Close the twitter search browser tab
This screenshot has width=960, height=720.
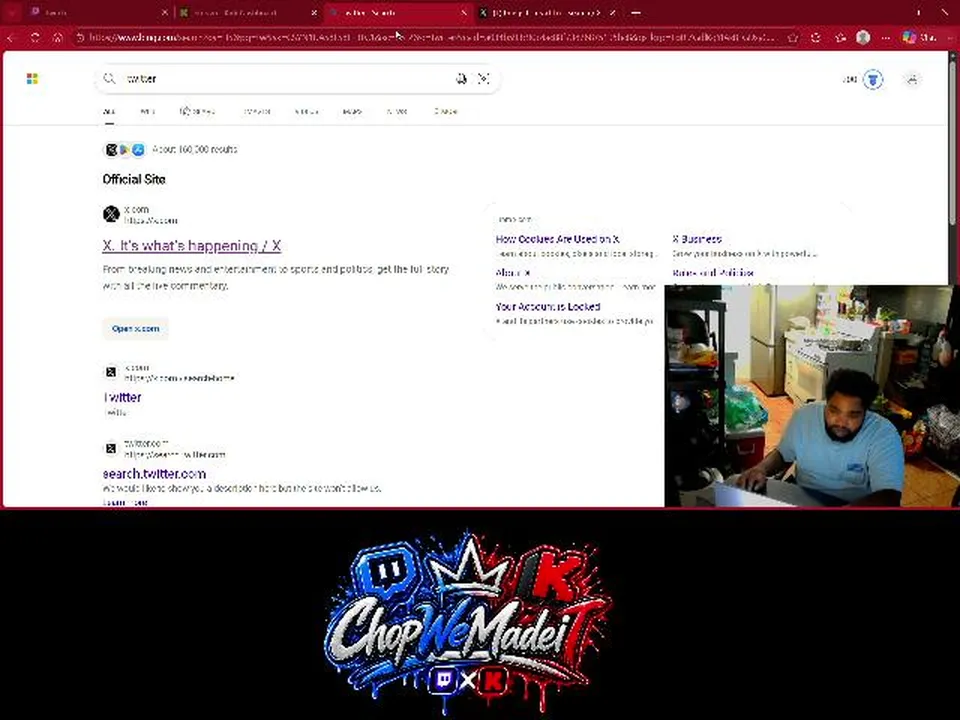[463, 12]
